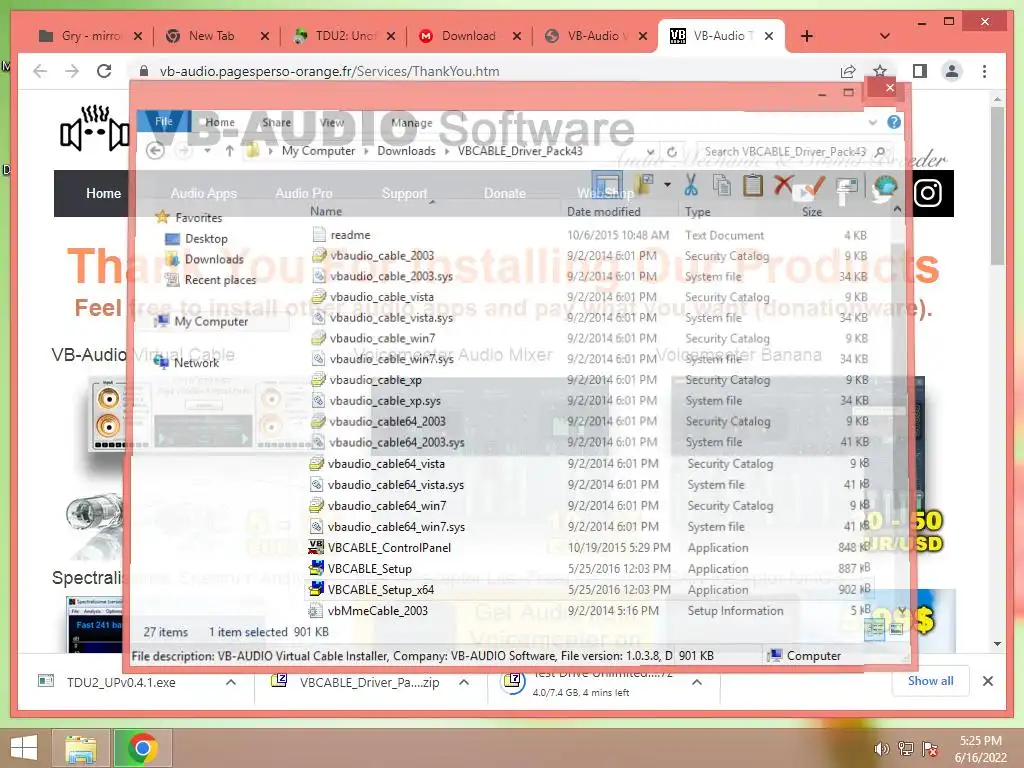Select My Computer in the breadcrumb path

[318, 151]
